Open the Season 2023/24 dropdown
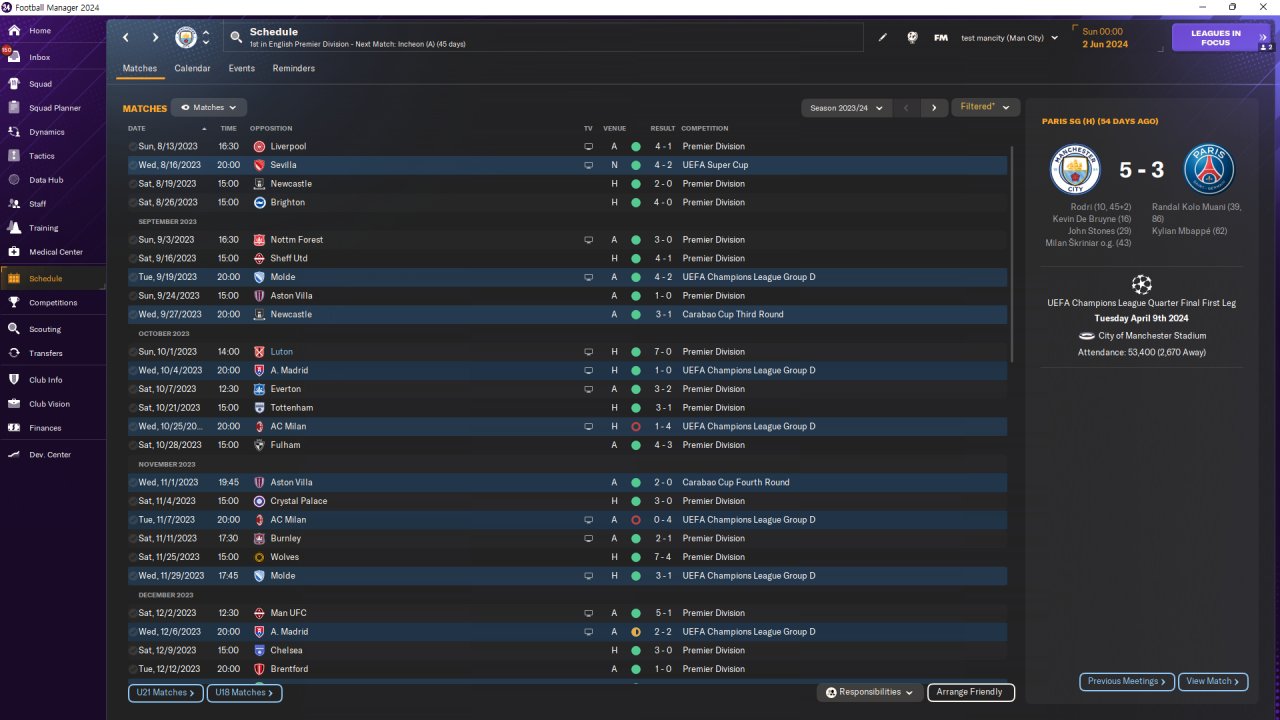This screenshot has height=720, width=1280. point(848,107)
